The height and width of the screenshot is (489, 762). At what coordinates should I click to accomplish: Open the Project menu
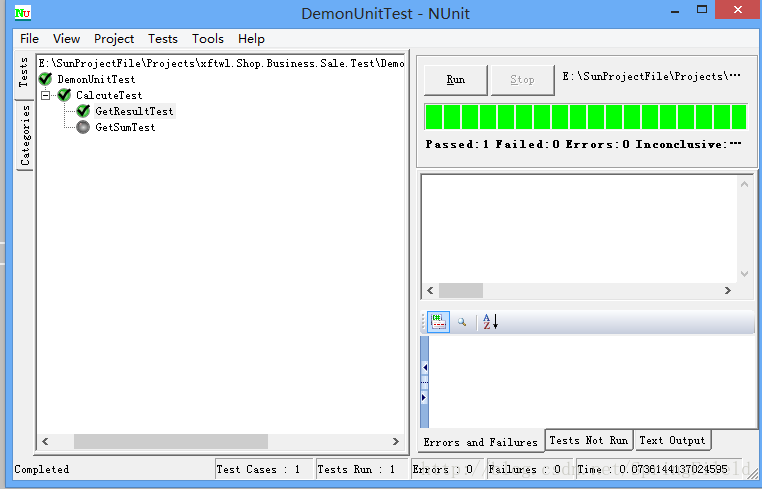click(114, 39)
